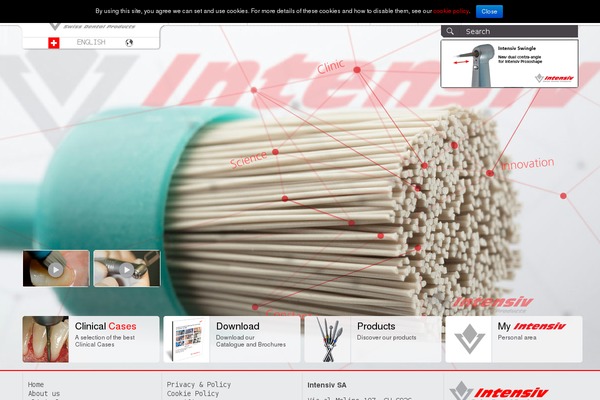Open the ENGLISH language selector
The width and height of the screenshot is (600, 400).
[x=91, y=42]
